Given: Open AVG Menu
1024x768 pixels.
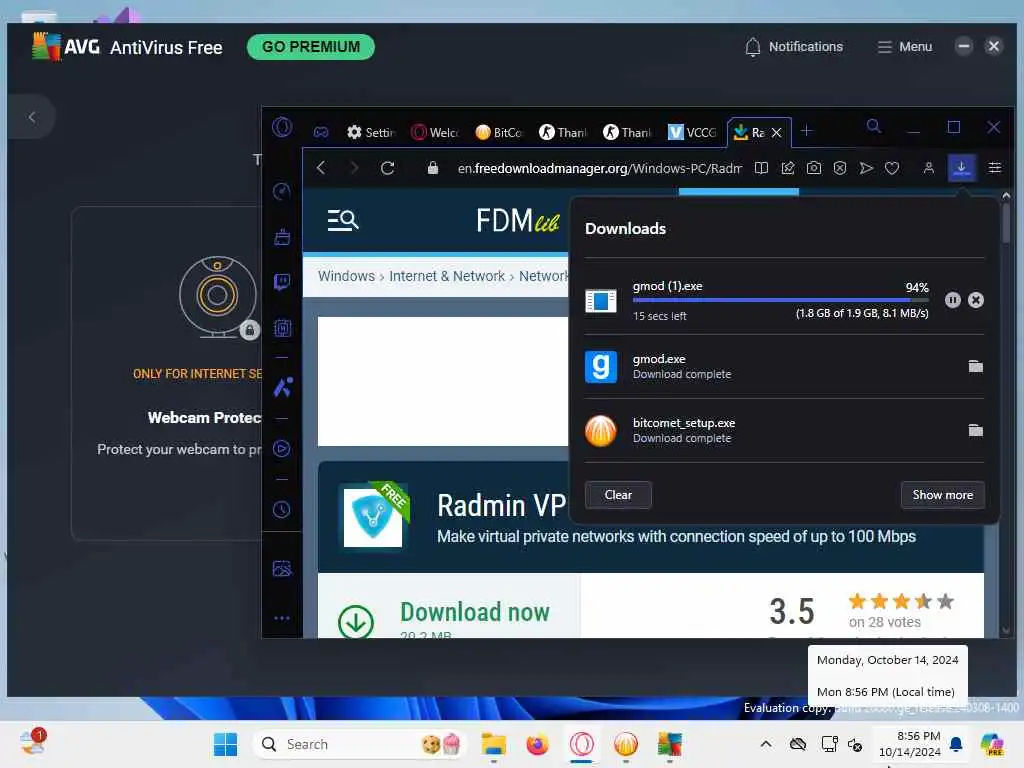Looking at the screenshot, I should (904, 47).
